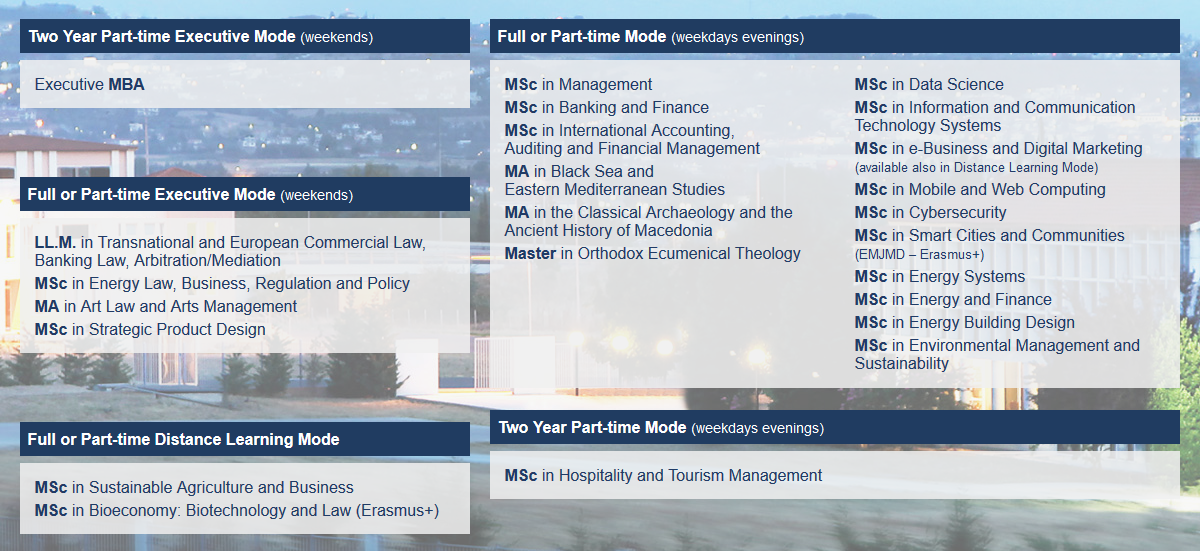This screenshot has height=551, width=1200.
Task: Click the Two Year Part-time Mode weekdays evenings header
Action: point(835,427)
